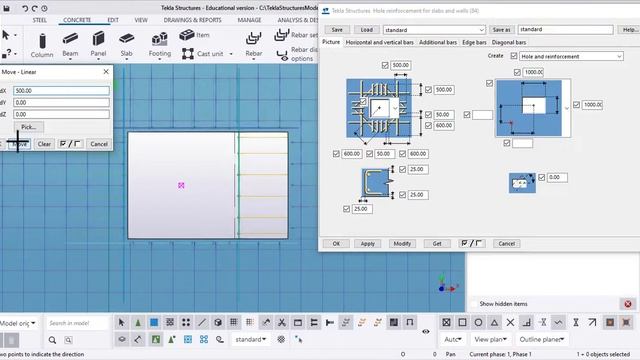Click the red X icon near Show hidden items
This screenshot has height=360, width=640.
628,304
